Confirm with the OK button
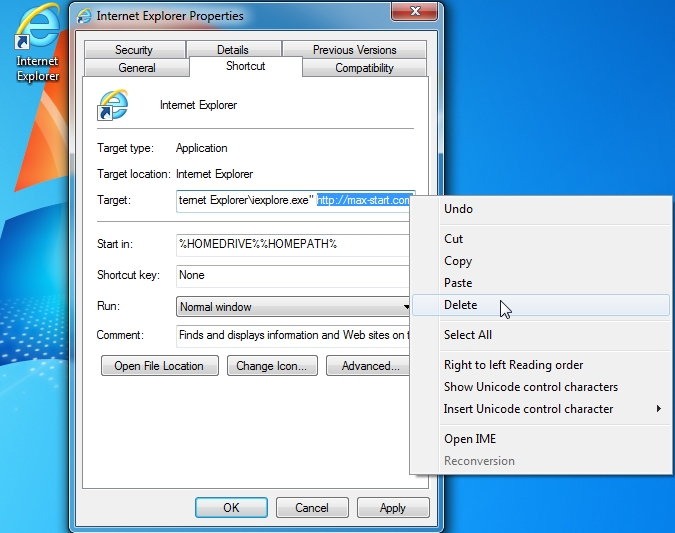 (231, 508)
